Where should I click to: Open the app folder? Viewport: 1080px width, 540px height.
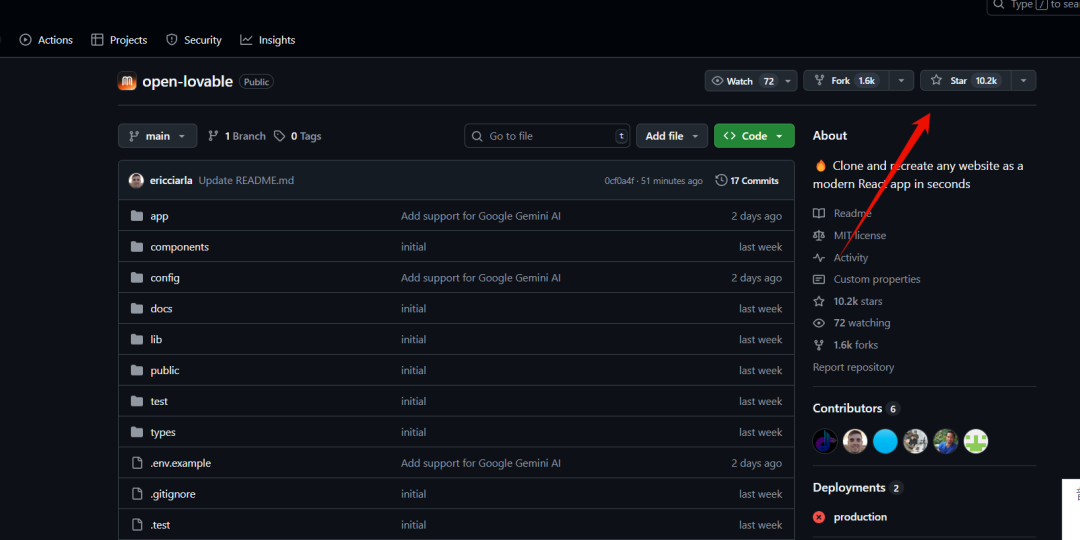(x=159, y=216)
